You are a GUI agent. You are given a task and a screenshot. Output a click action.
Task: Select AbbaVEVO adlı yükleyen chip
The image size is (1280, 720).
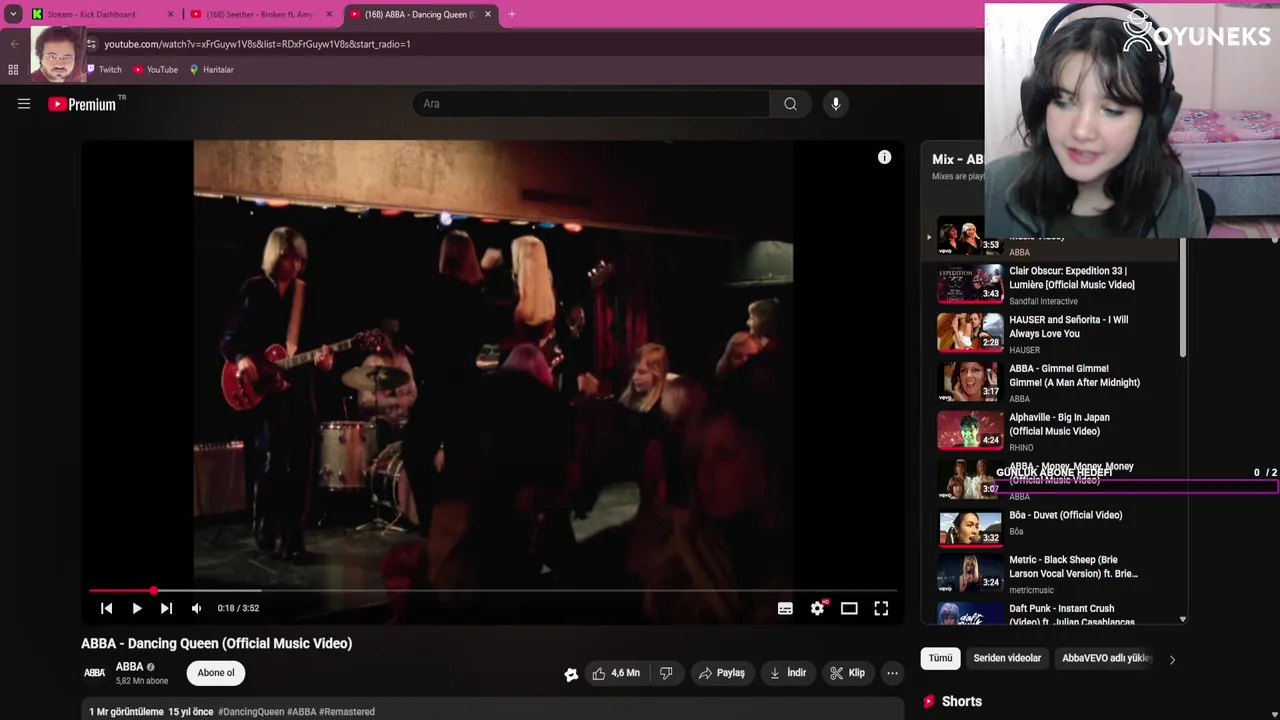click(1107, 658)
